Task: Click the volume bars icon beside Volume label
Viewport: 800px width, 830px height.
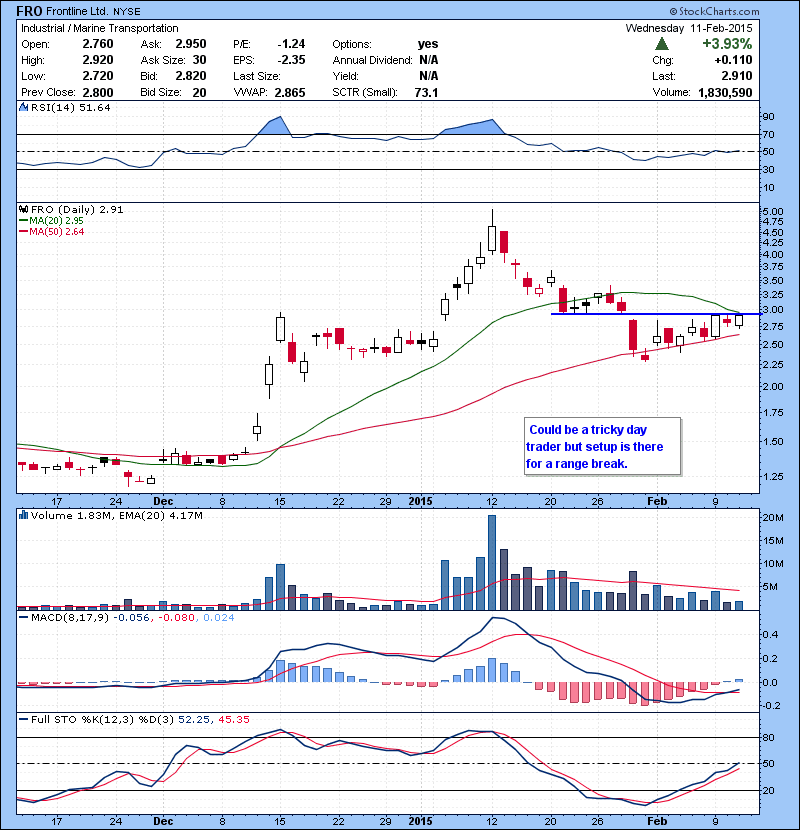Action: pos(23,515)
